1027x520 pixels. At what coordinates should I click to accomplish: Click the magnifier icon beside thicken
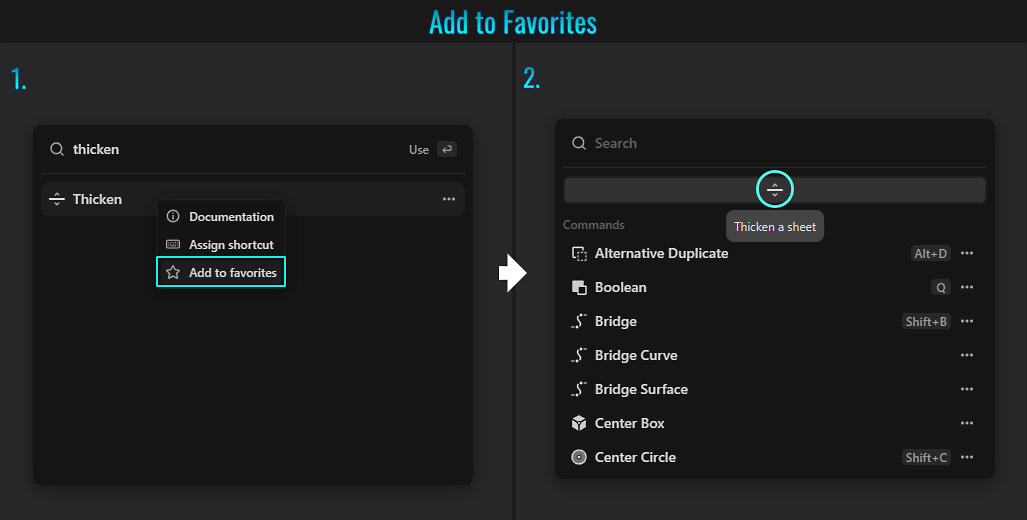pos(57,149)
